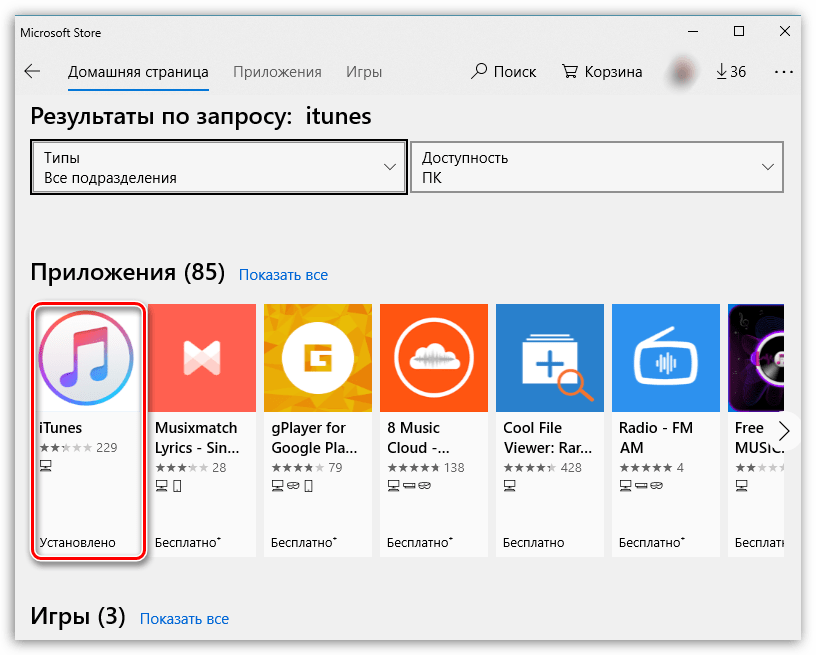Open the Поиск search button
816x655 pixels.
pyautogui.click(x=503, y=72)
